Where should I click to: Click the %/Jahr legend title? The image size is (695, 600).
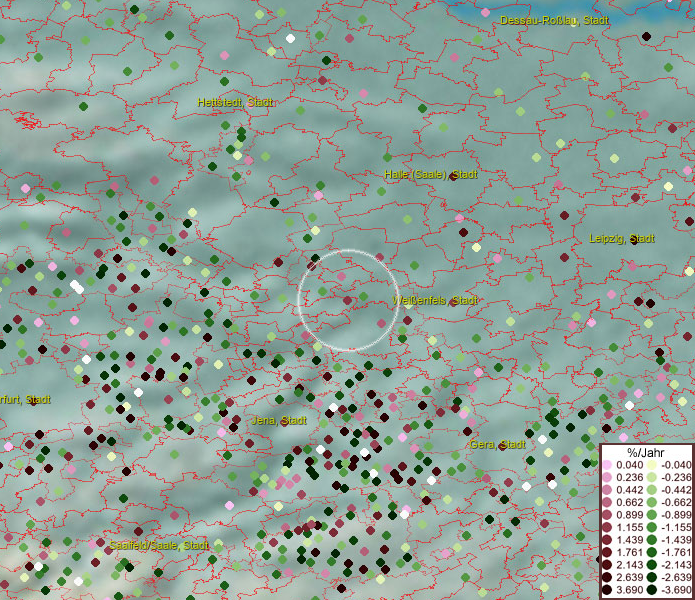pos(645,452)
